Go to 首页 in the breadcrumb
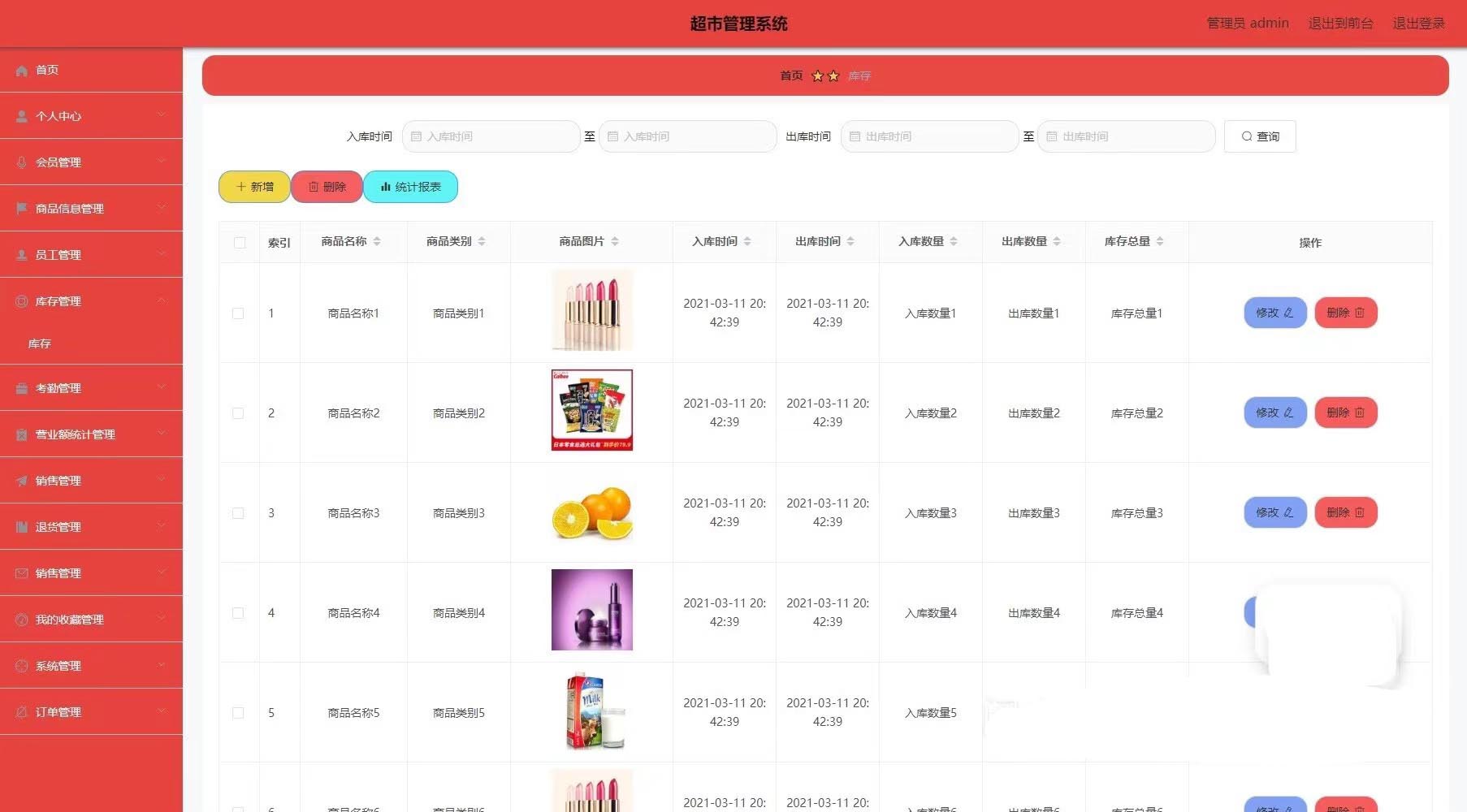1467x812 pixels. click(791, 76)
